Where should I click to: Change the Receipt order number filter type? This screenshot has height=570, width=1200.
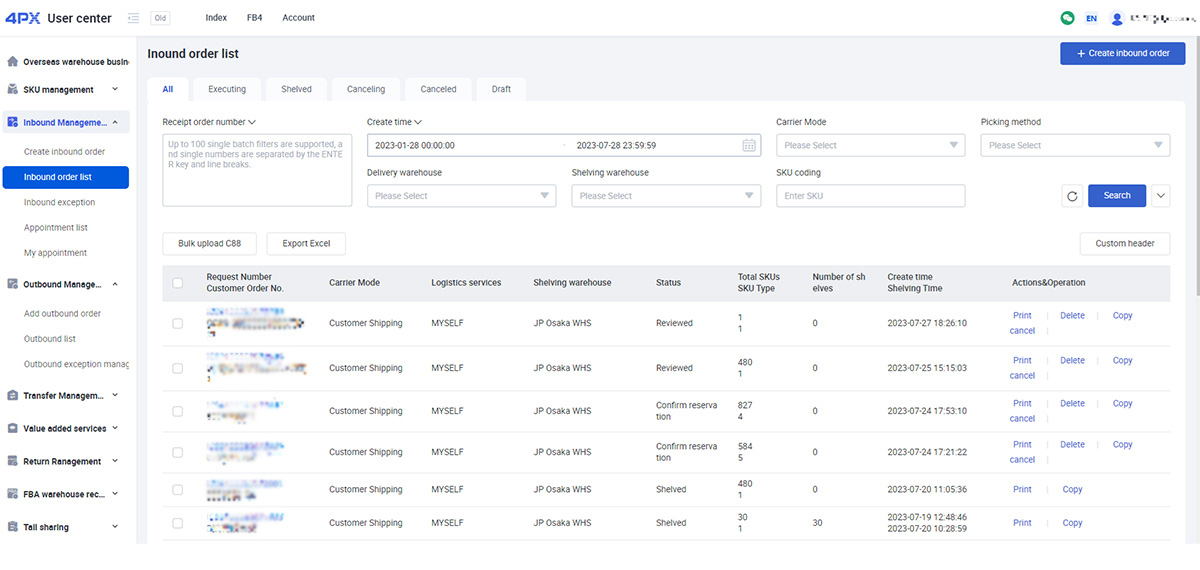pos(209,122)
